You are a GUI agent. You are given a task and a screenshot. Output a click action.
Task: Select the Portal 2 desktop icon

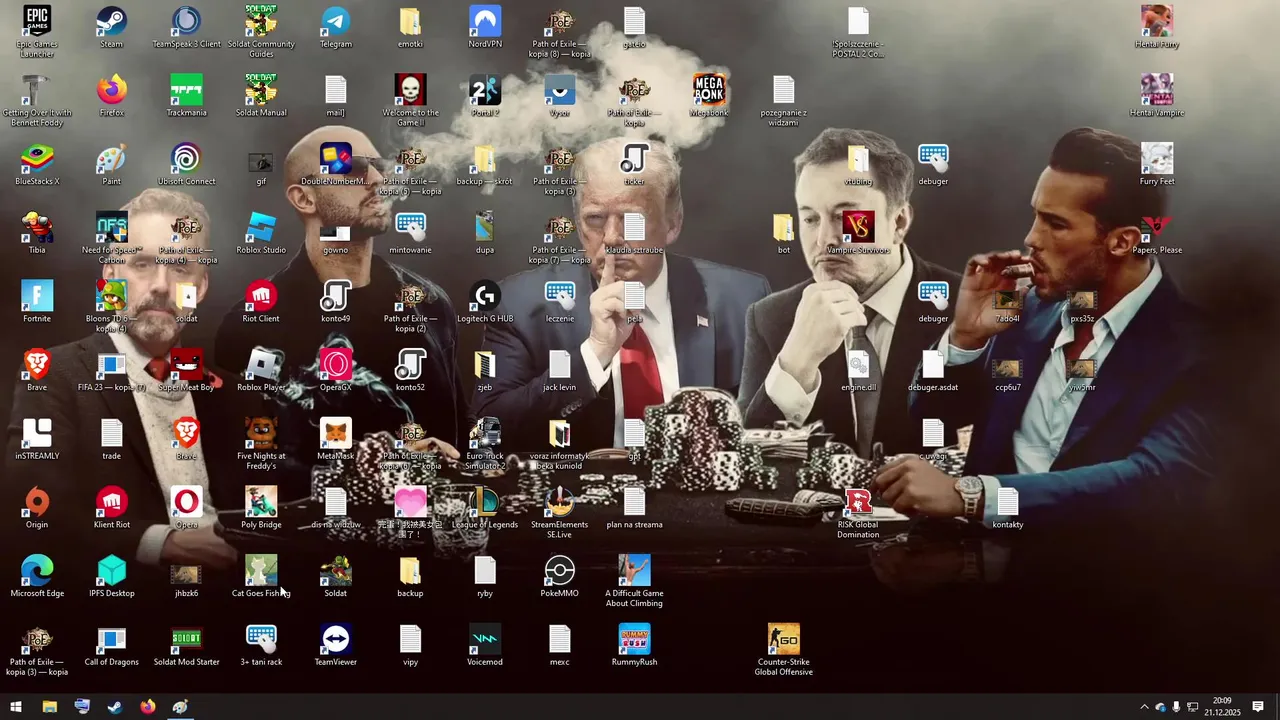click(x=485, y=96)
